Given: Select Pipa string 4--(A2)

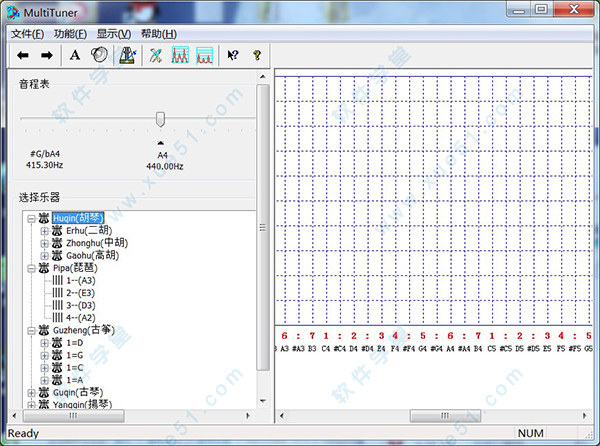Looking at the screenshot, I should [80, 318].
